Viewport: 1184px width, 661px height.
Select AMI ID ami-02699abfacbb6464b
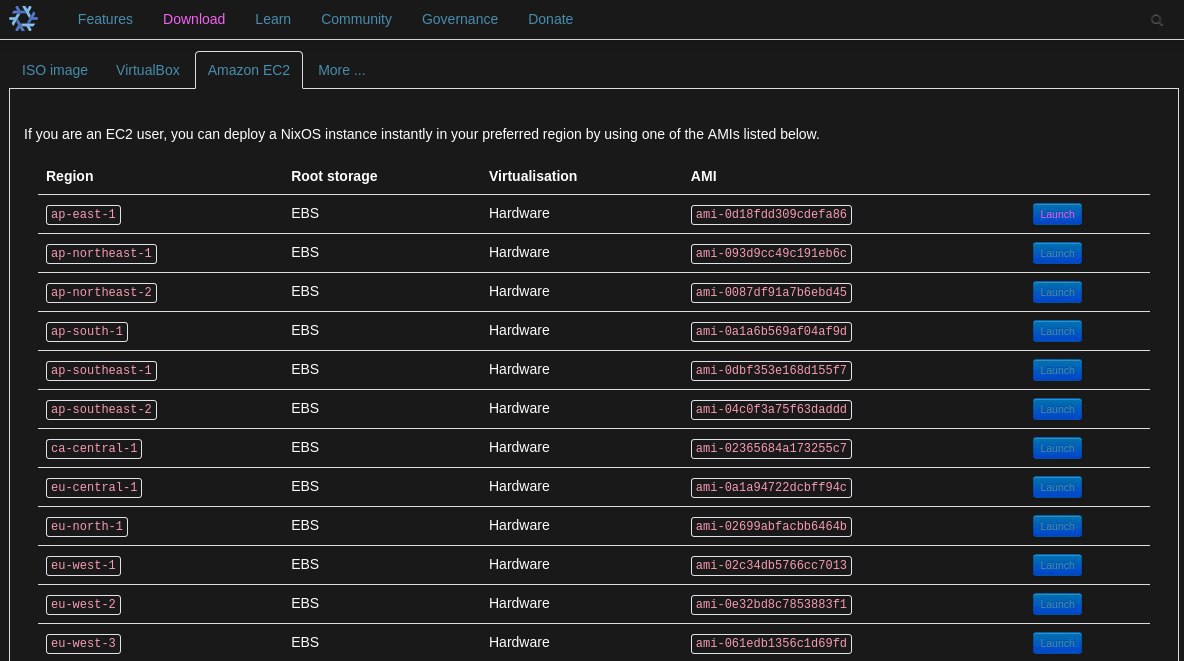tap(771, 527)
